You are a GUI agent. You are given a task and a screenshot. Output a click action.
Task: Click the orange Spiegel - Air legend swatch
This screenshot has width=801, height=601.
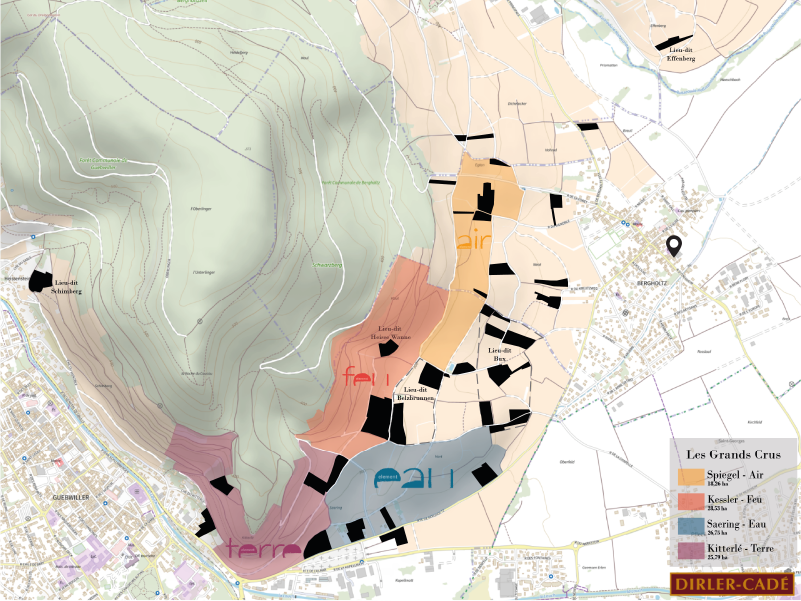pos(690,477)
